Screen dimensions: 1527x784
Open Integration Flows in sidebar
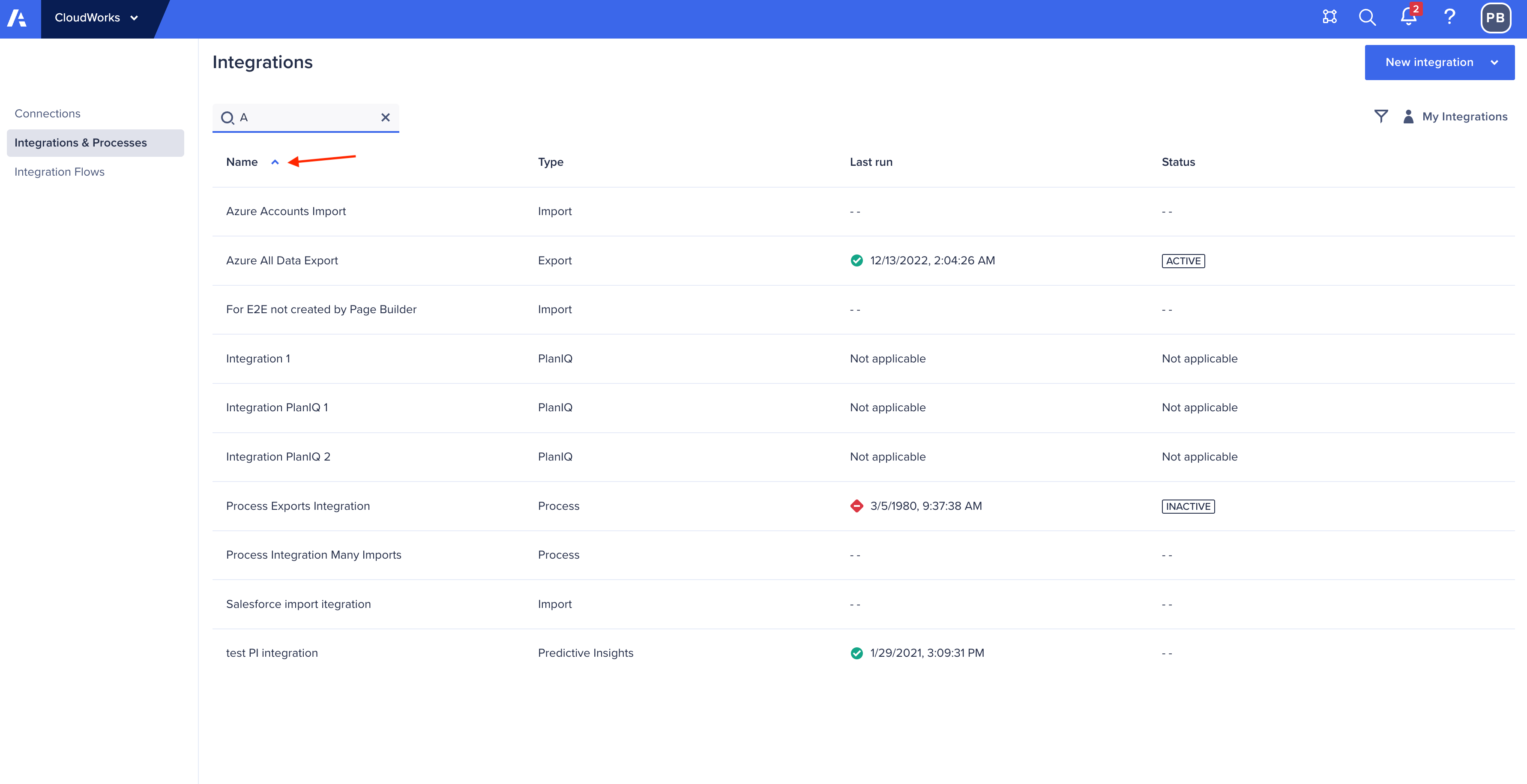59,172
